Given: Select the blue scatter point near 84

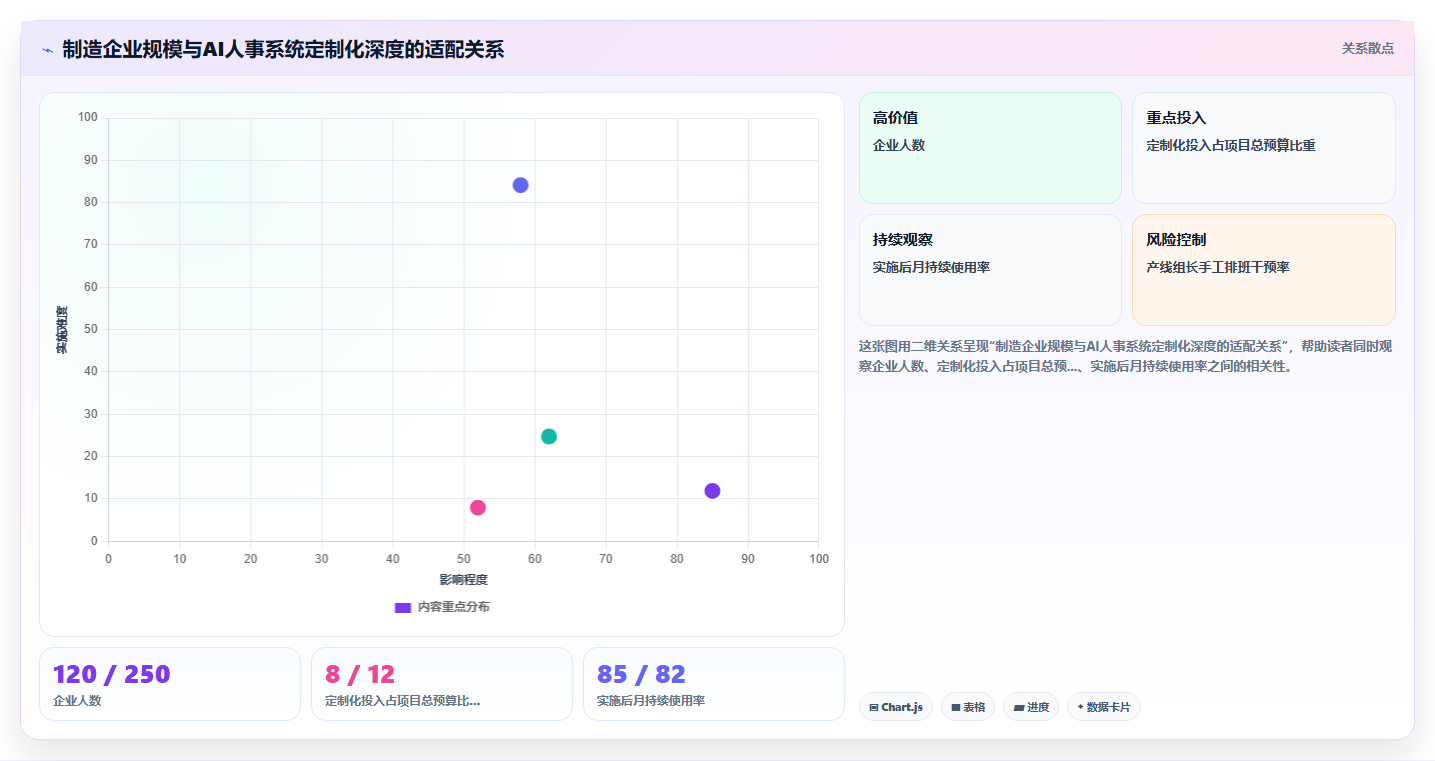Looking at the screenshot, I should tap(520, 185).
